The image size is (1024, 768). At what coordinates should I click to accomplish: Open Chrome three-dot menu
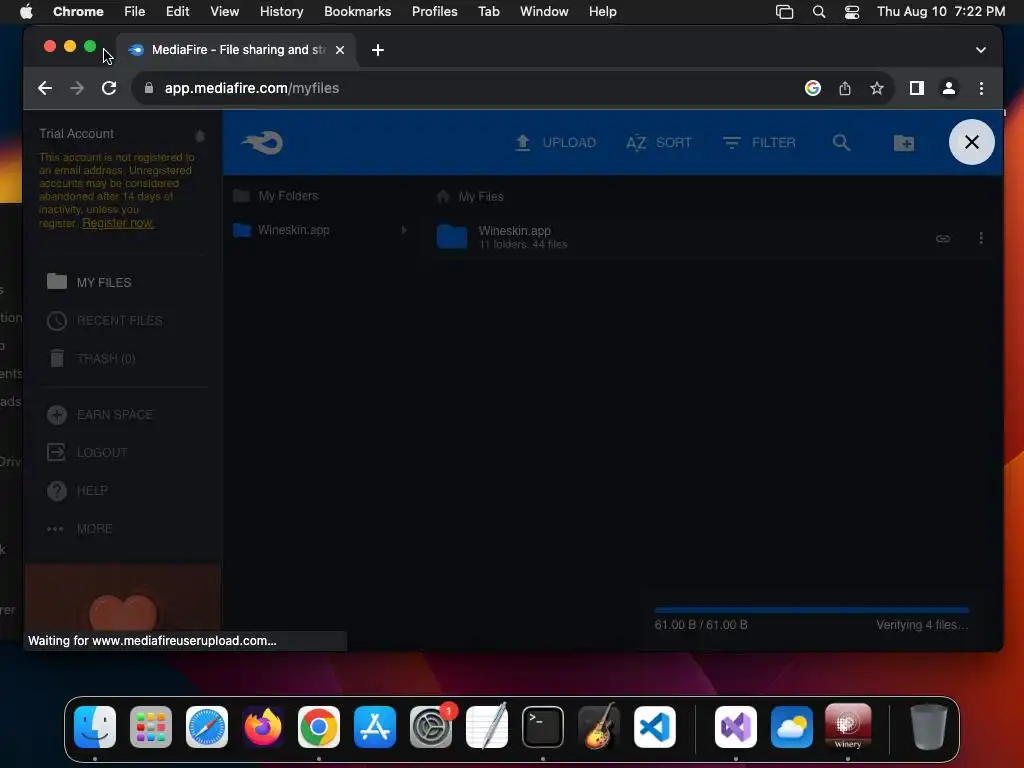coord(981,88)
